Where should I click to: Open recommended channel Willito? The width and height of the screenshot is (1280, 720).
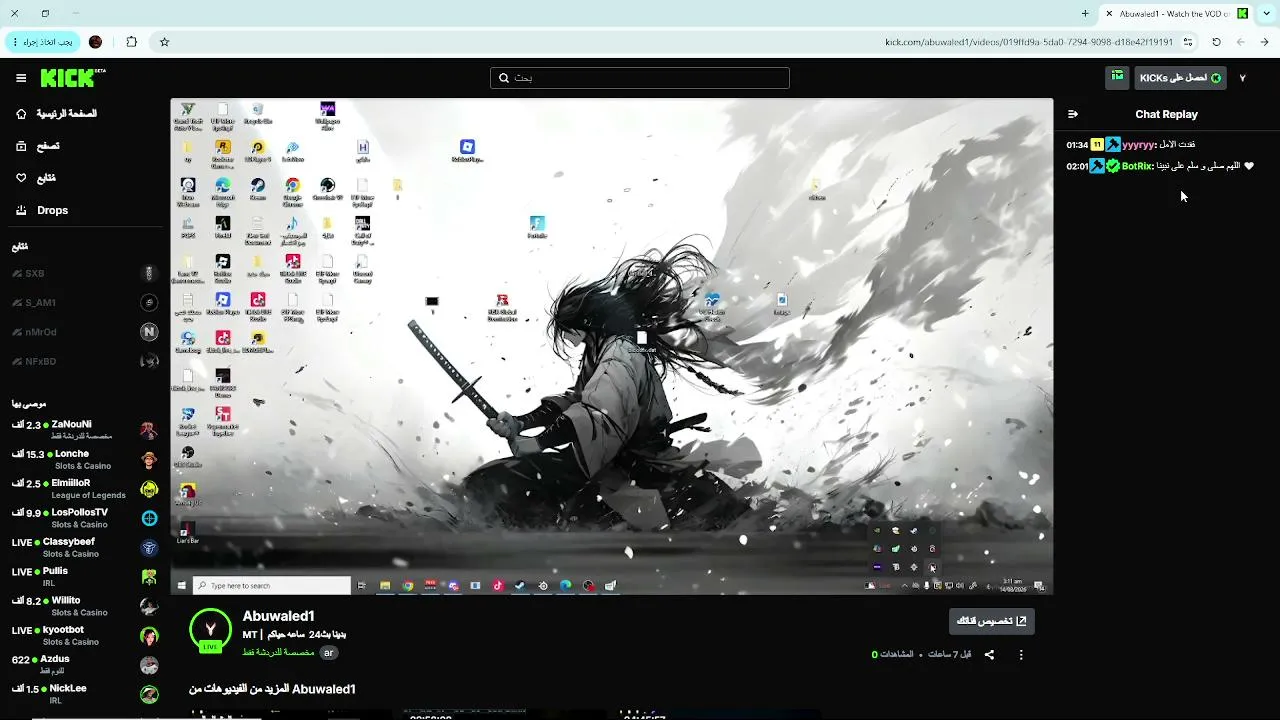click(84, 606)
